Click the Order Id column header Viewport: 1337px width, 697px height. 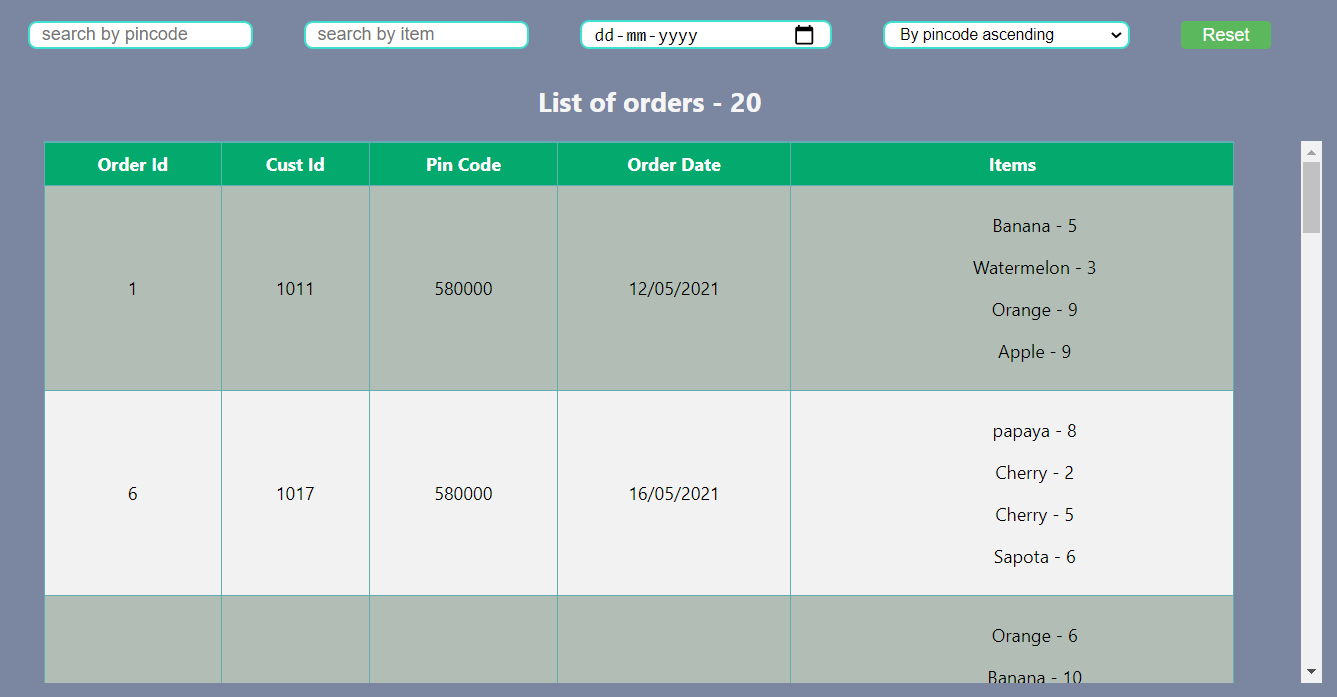tap(133, 165)
